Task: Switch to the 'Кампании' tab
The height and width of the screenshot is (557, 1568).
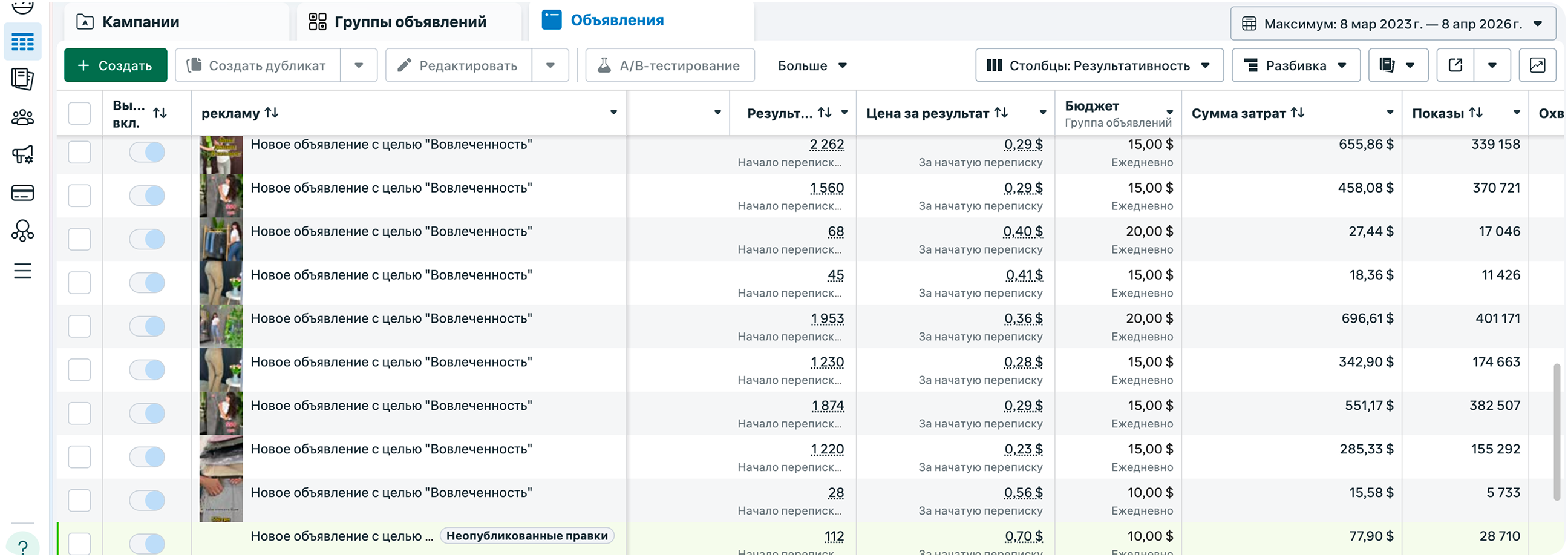Action: pyautogui.click(x=177, y=22)
